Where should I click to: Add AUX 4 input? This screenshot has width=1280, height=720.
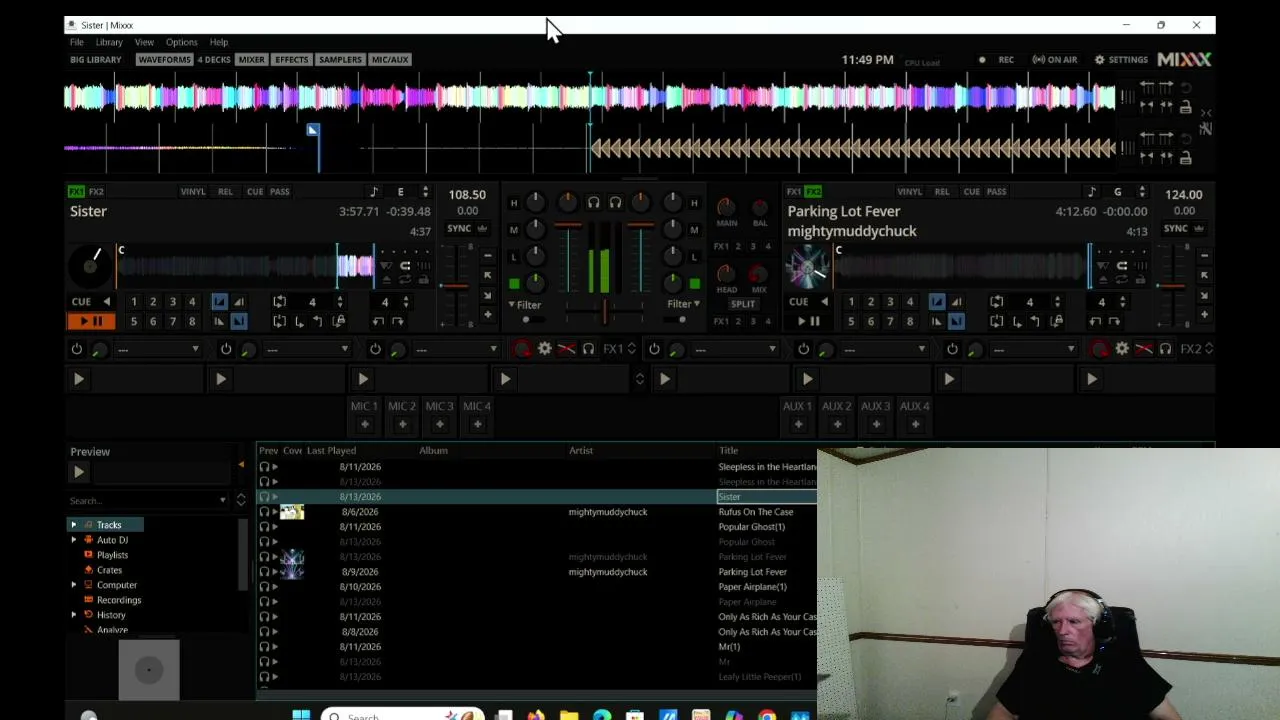(914, 425)
